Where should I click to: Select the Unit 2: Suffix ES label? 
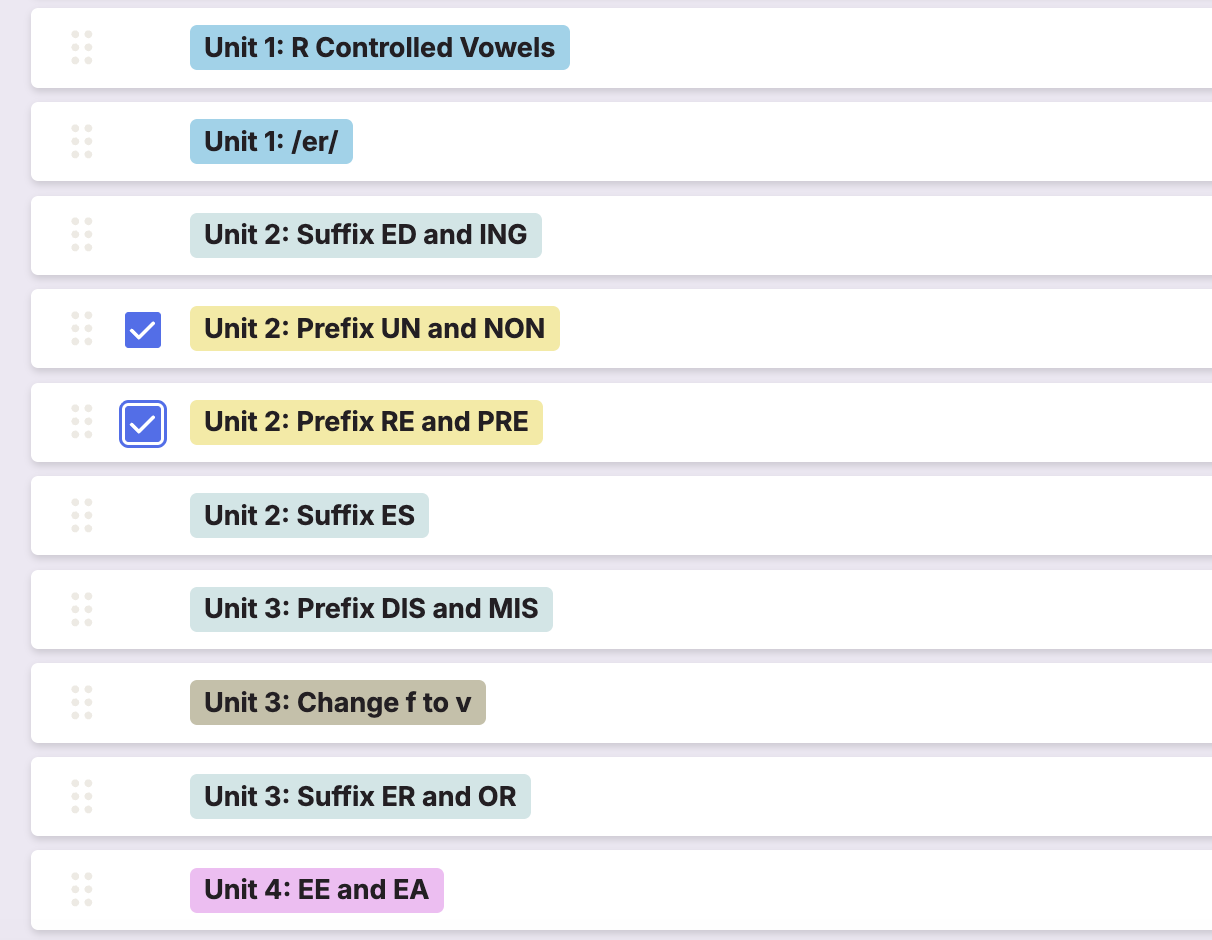click(x=309, y=515)
